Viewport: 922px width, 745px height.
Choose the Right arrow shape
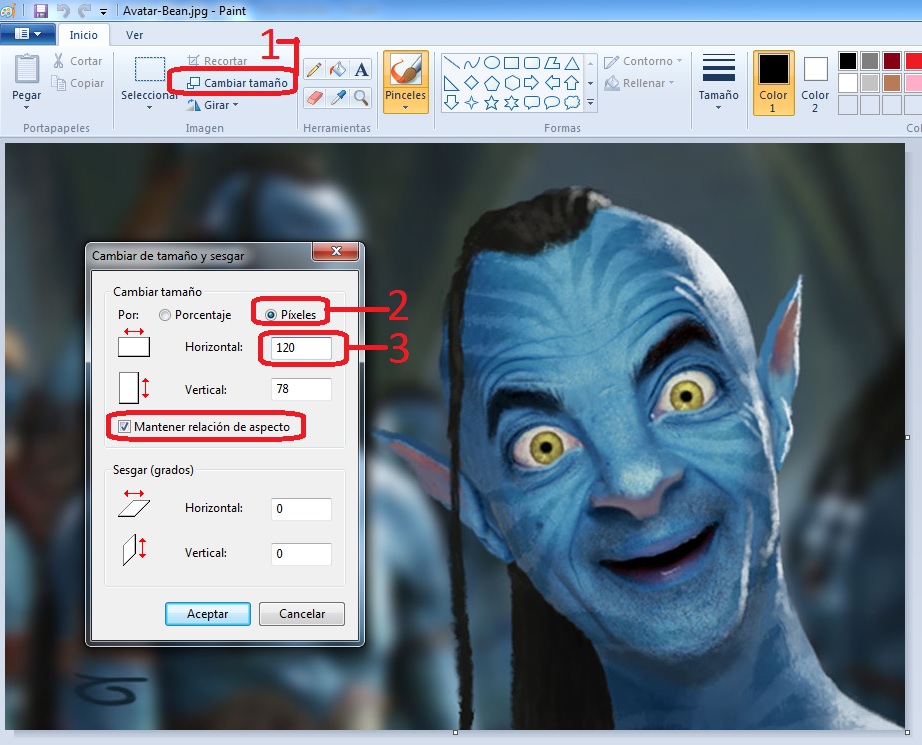(x=532, y=83)
